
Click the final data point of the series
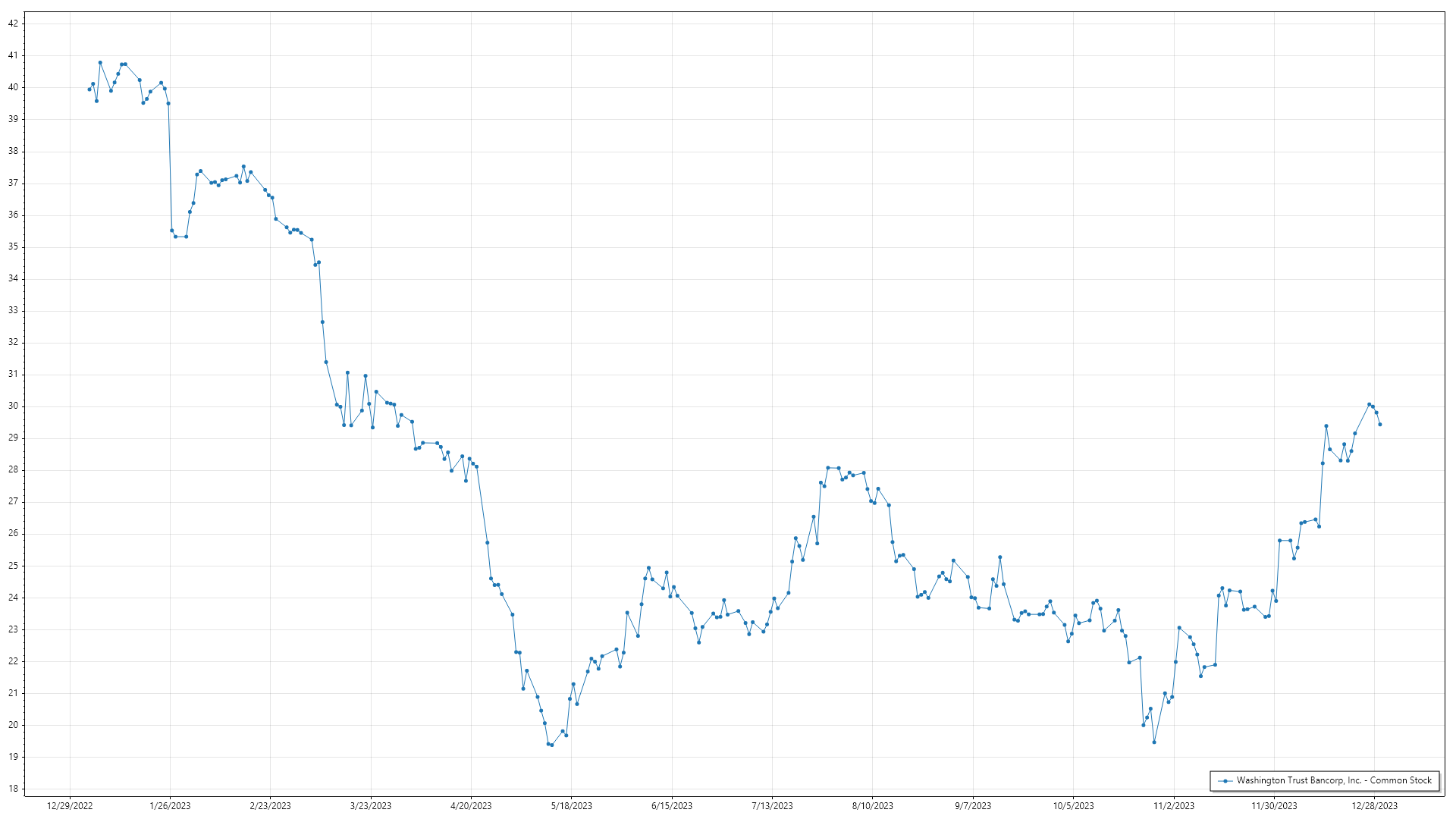coord(1379,425)
